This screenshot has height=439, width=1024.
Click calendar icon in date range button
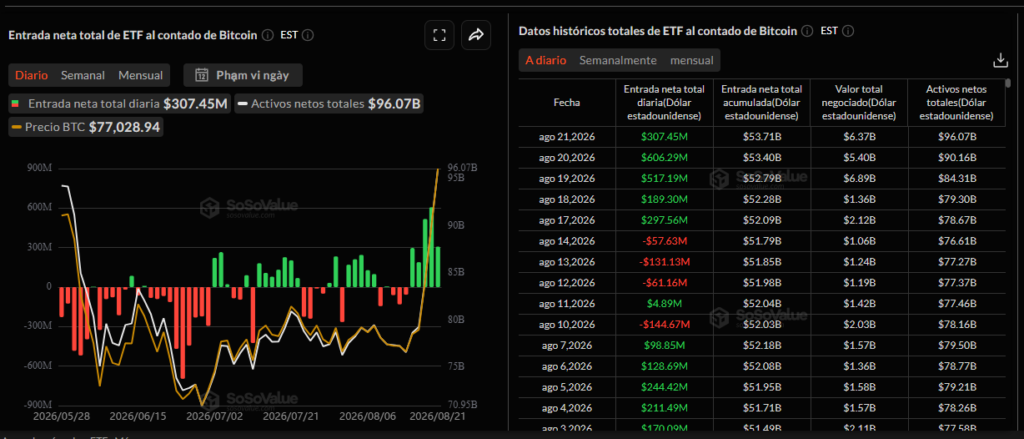(202, 74)
